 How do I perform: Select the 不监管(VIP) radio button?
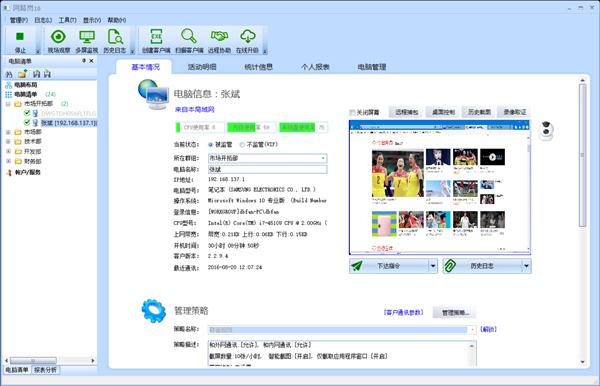242,145
